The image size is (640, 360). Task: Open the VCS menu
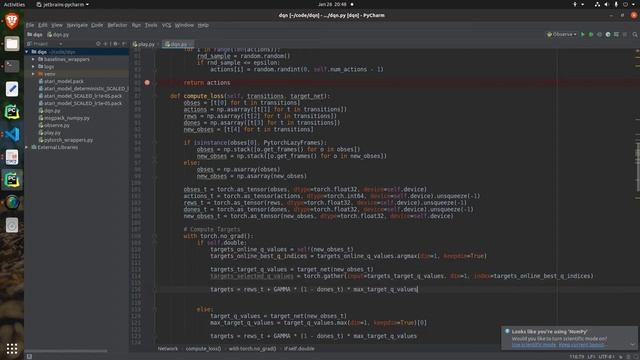[x=166, y=25]
